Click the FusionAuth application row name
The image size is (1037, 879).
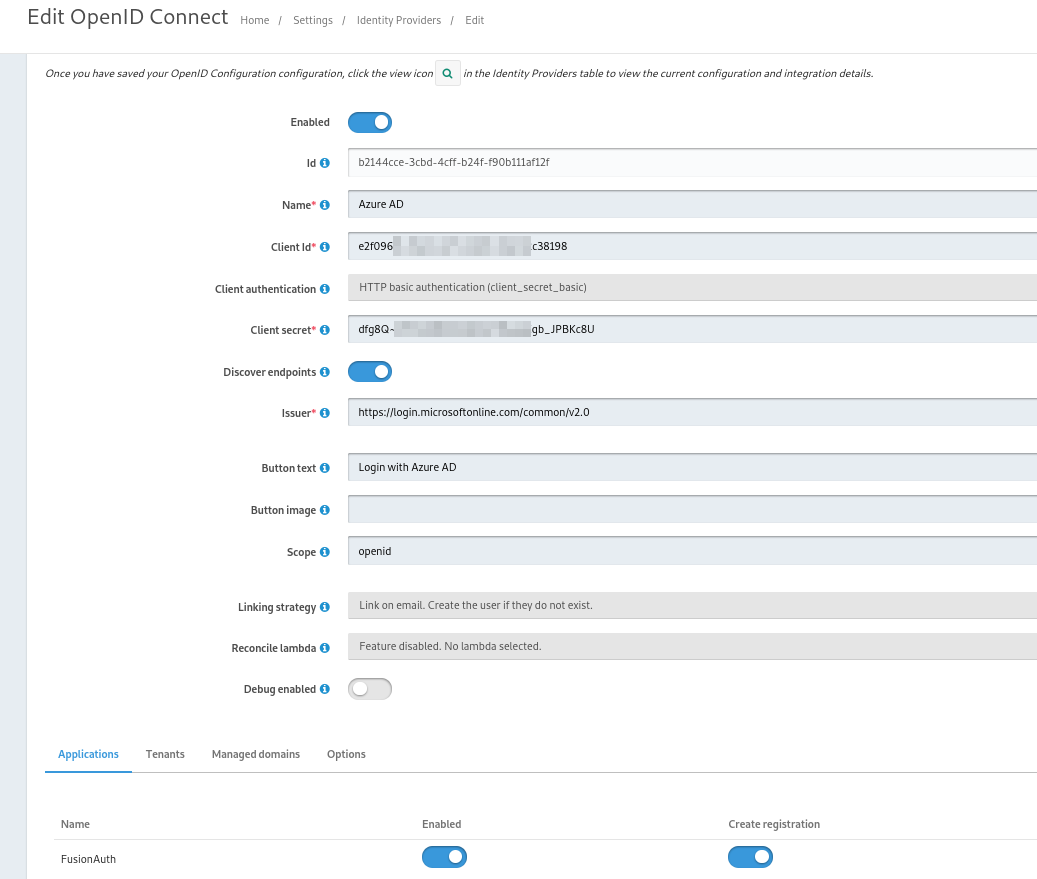point(88,859)
